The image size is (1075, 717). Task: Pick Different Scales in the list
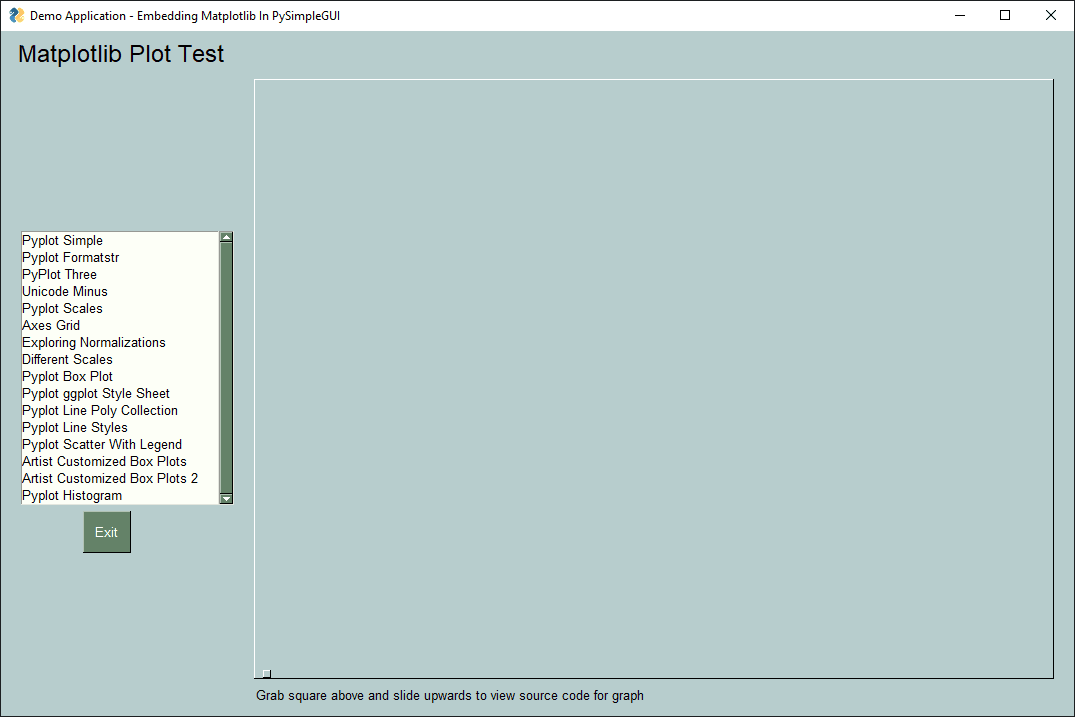67,360
